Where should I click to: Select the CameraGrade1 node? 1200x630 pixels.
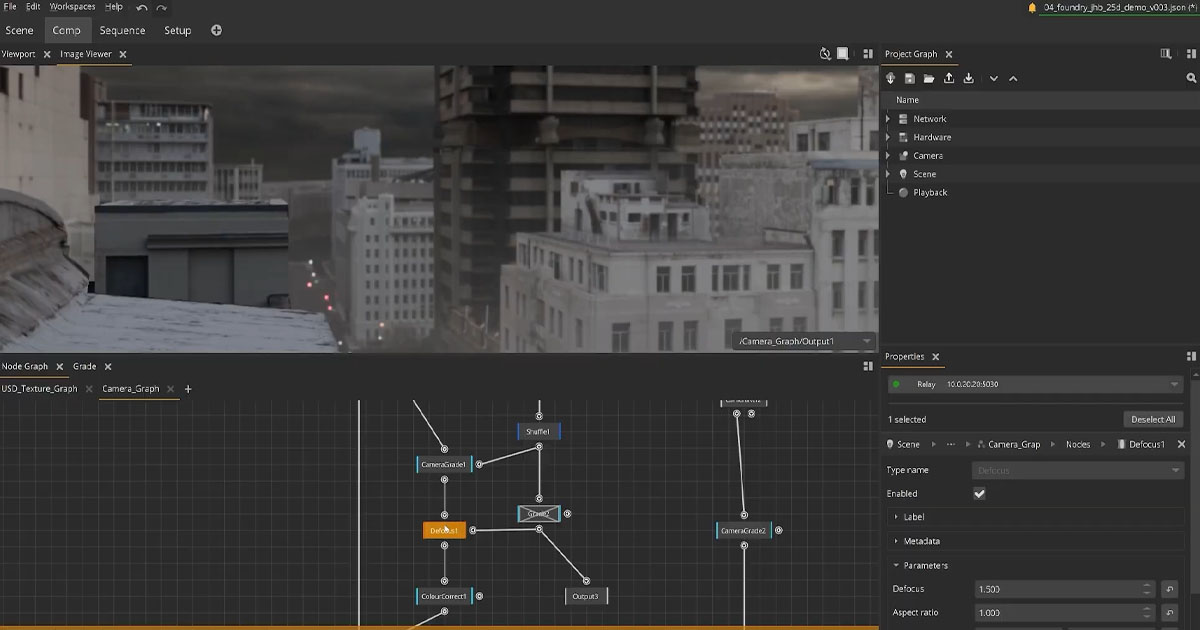(x=444, y=464)
